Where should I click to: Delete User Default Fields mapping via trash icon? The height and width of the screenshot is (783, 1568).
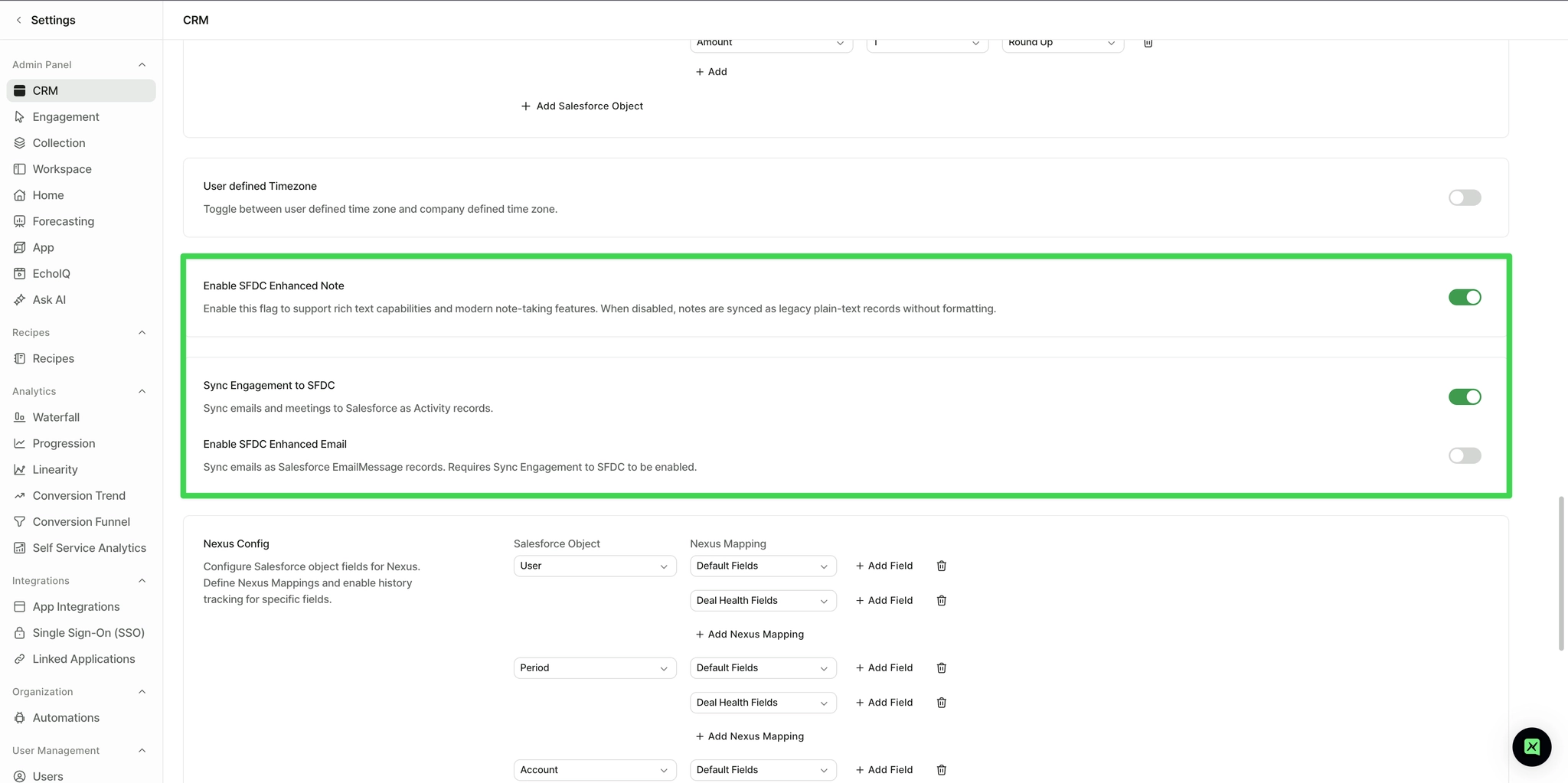(942, 566)
